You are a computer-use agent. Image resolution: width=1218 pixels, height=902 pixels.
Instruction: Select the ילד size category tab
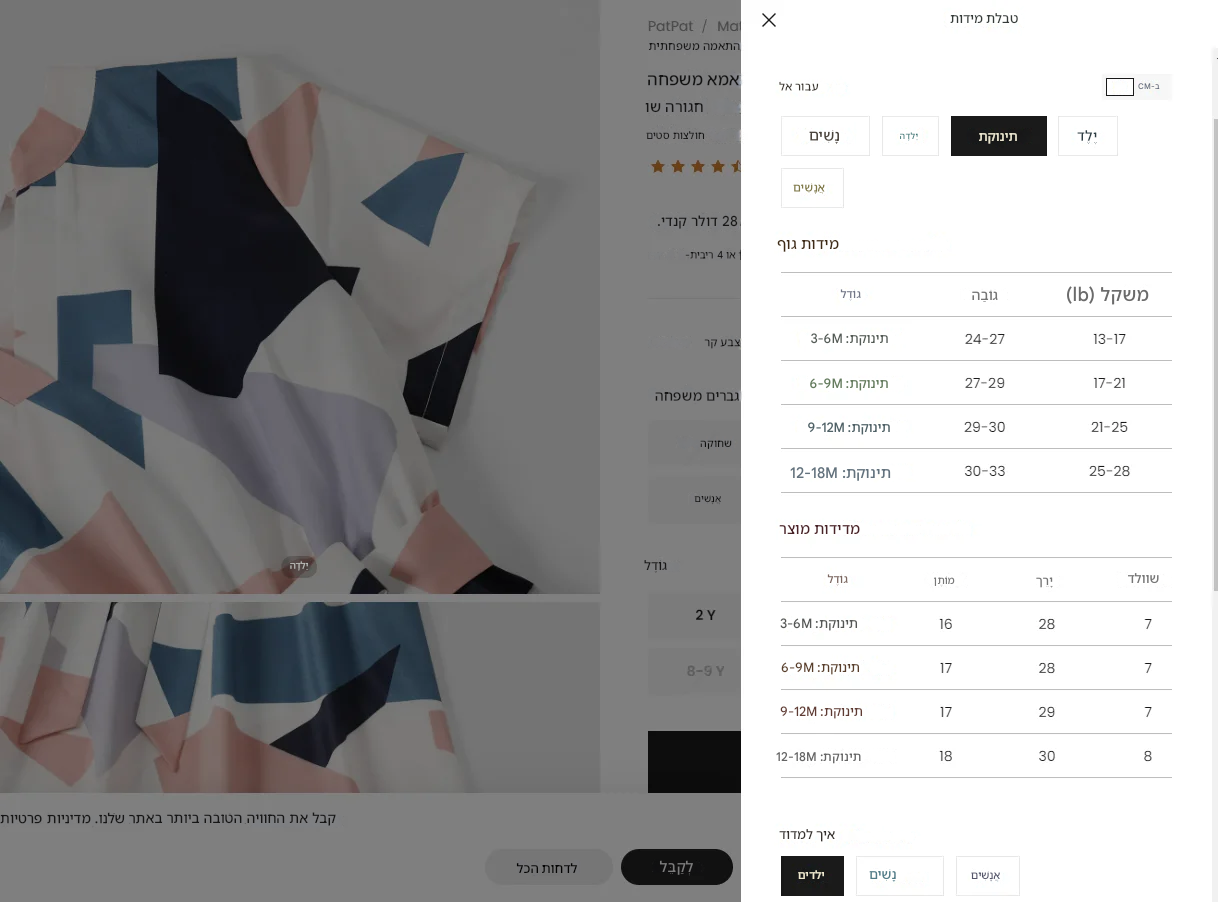click(x=1088, y=136)
